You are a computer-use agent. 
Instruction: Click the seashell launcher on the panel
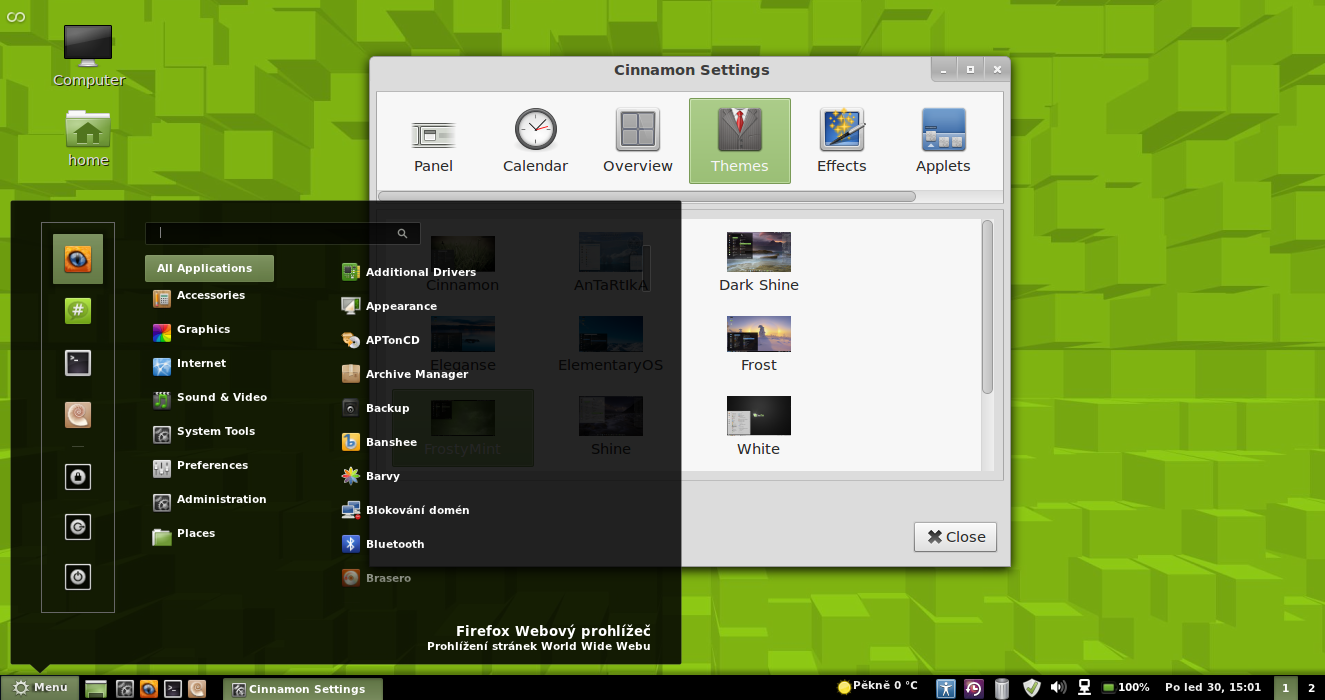click(197, 688)
